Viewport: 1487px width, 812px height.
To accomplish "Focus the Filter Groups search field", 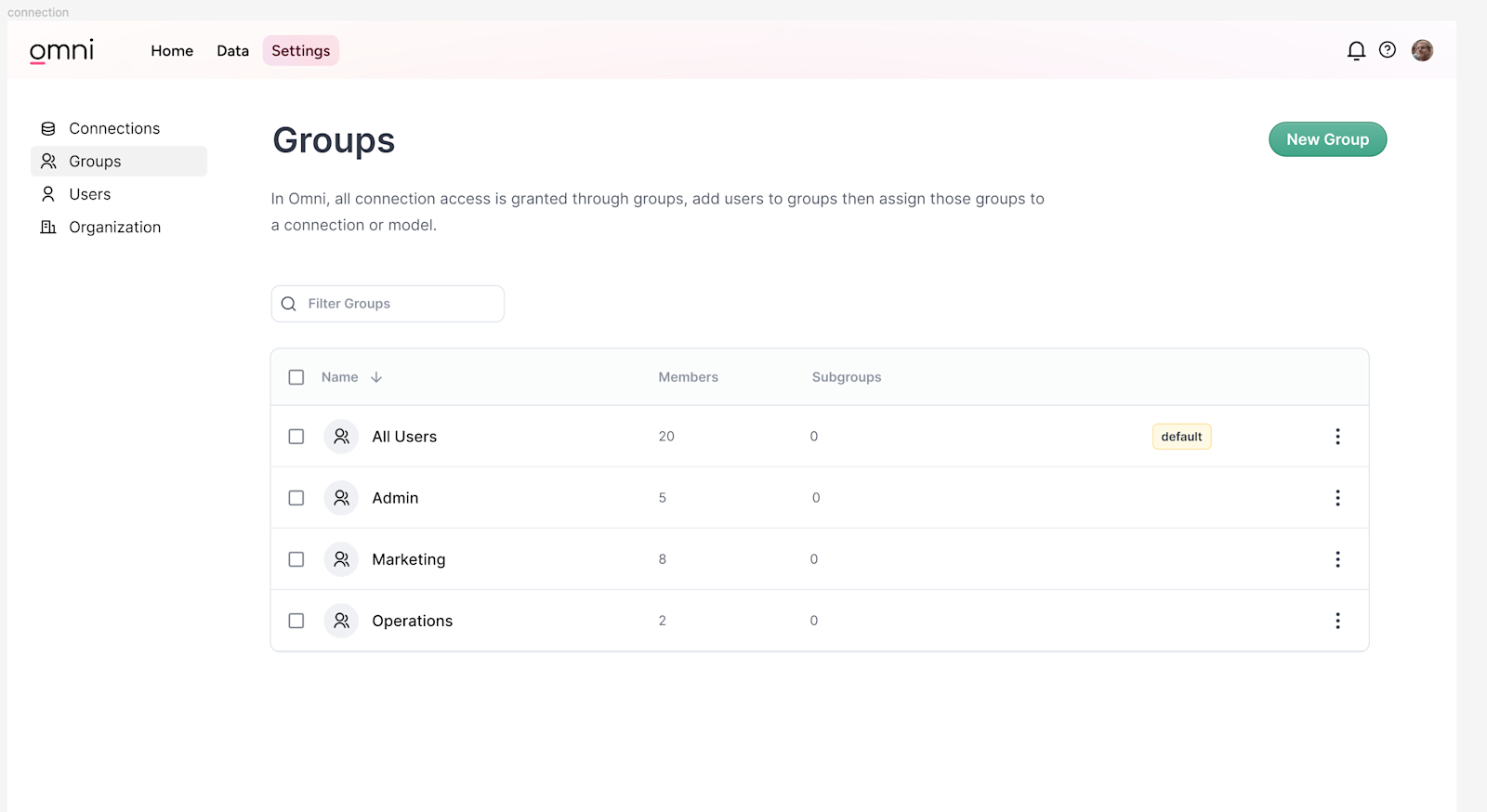I will pyautogui.click(x=400, y=304).
